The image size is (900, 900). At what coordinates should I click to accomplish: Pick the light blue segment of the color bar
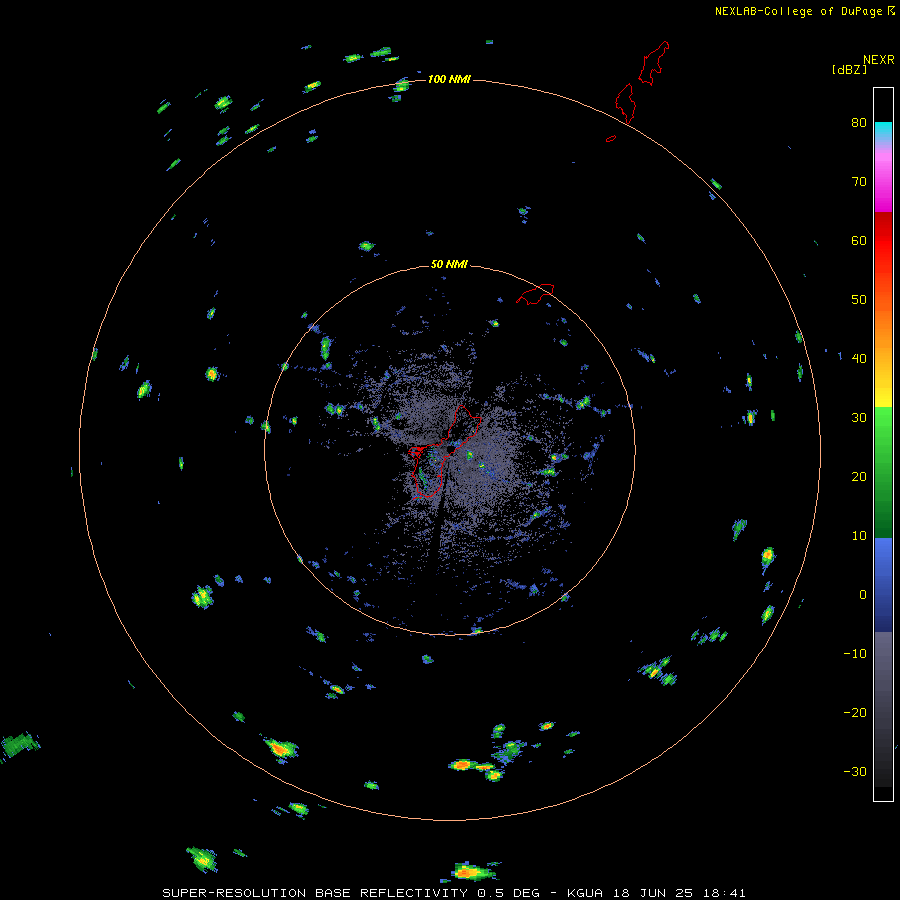pyautogui.click(x=883, y=554)
